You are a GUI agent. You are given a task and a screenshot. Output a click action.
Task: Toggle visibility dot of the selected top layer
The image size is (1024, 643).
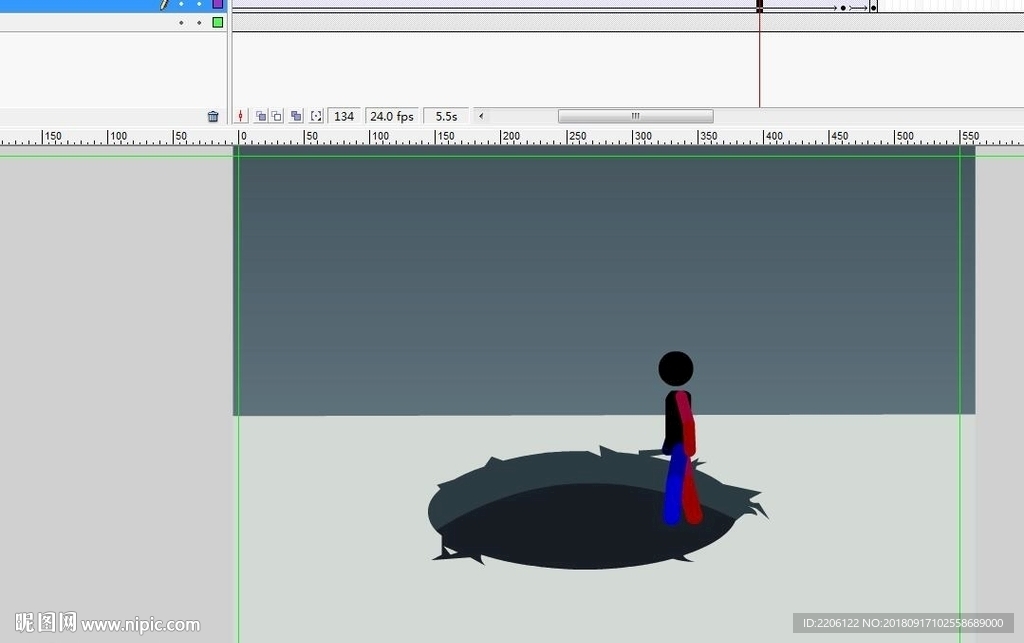click(181, 4)
